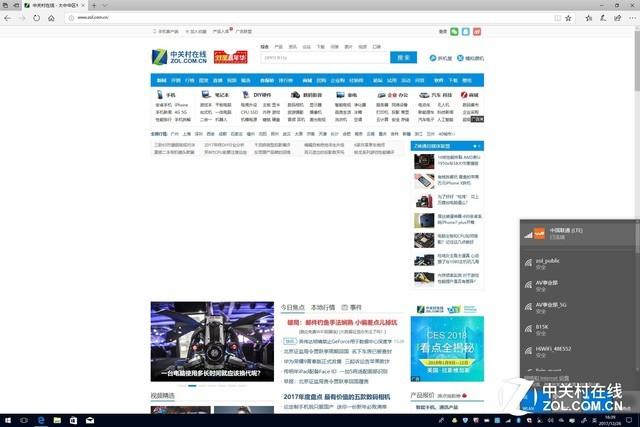Click the address bar URL www.zol.com.cn
The width and height of the screenshot is (640, 427).
tap(93, 18)
